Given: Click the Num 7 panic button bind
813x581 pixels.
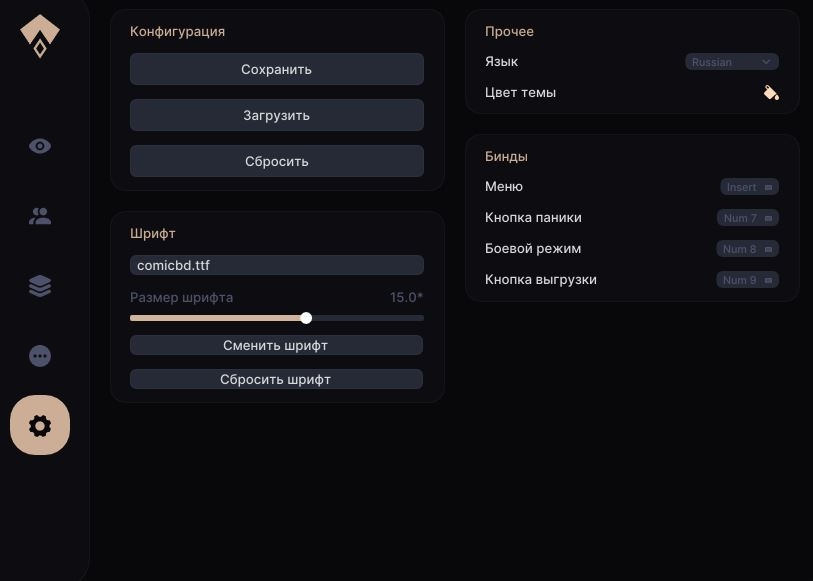Looking at the screenshot, I should (747, 218).
